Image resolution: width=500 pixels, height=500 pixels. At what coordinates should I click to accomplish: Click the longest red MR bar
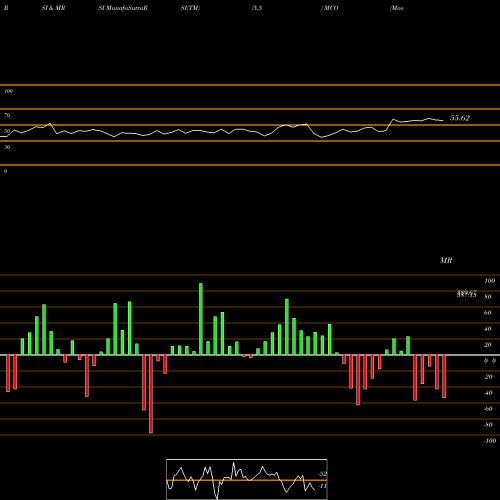[151, 394]
